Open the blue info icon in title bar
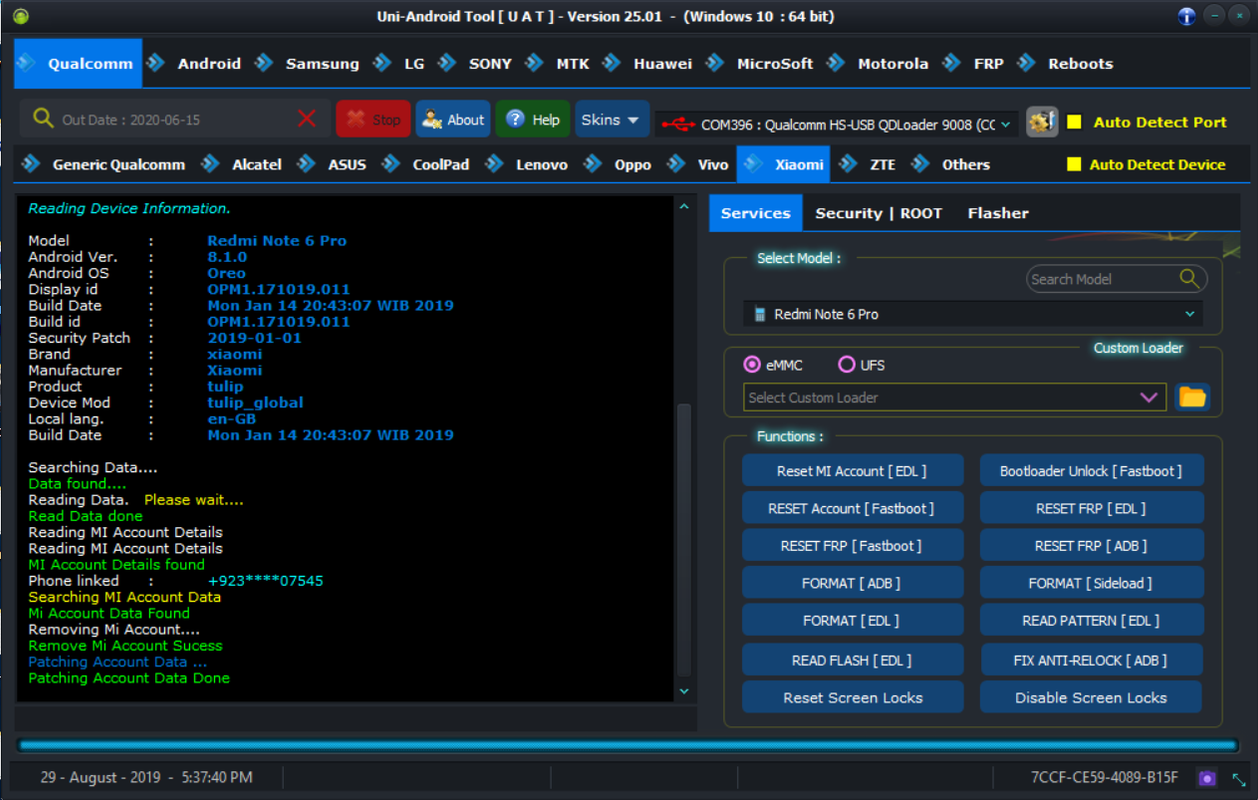This screenshot has width=1258, height=800. pos(1186,16)
